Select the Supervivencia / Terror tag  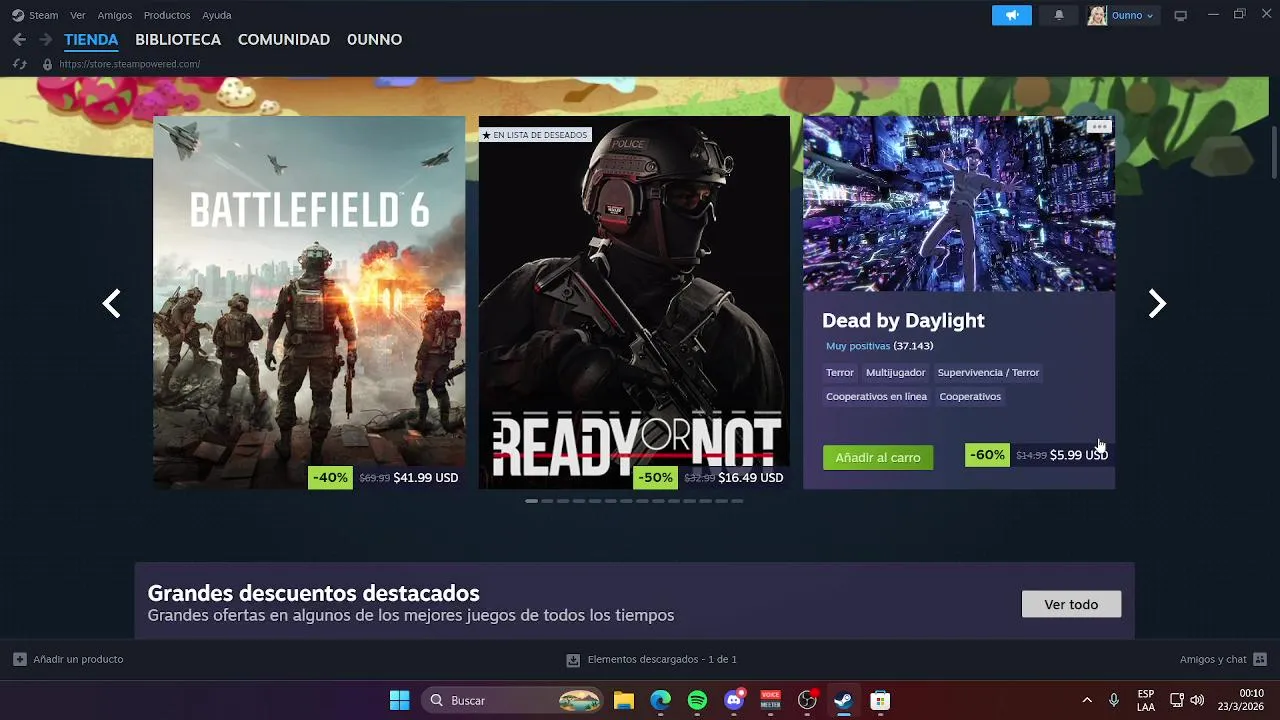988,372
